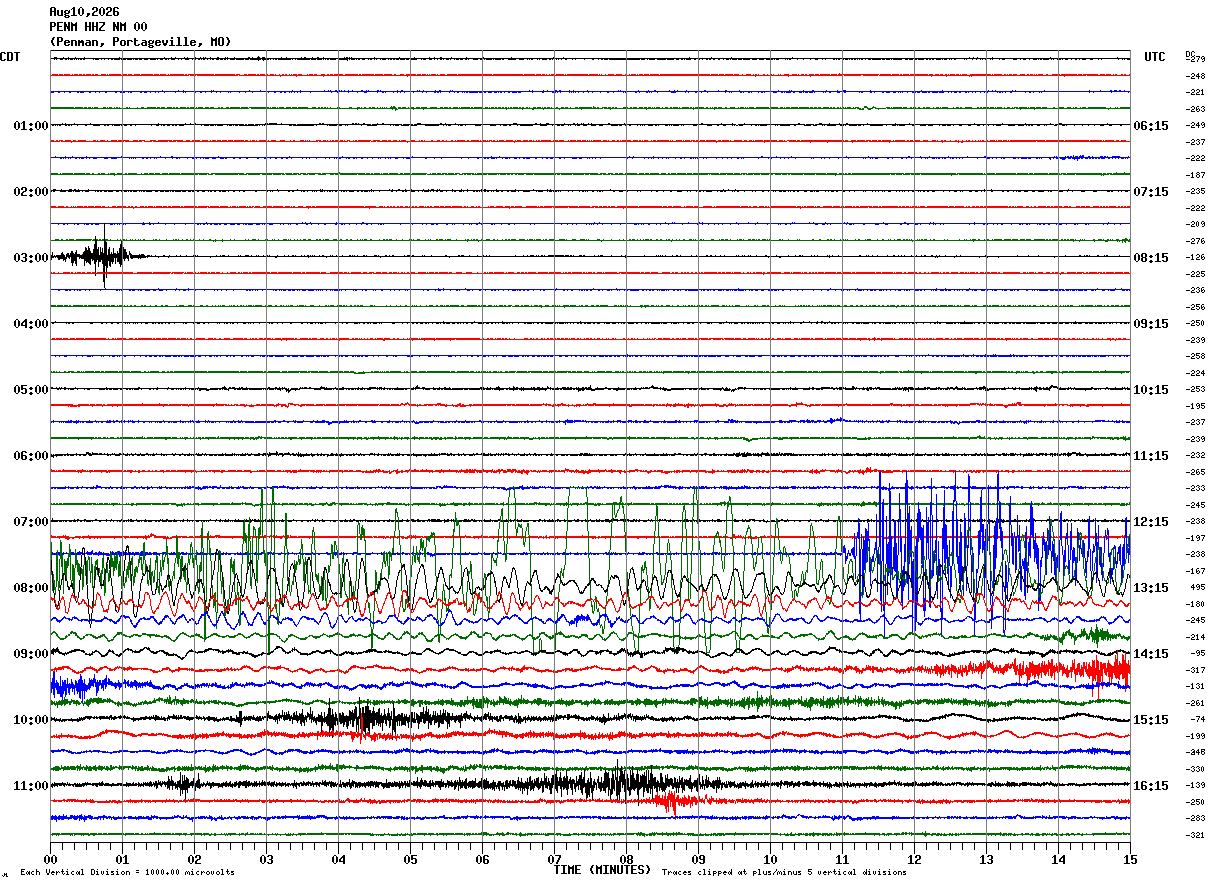
Task: Click the '15:15' UTC time label
Action: click(1150, 720)
